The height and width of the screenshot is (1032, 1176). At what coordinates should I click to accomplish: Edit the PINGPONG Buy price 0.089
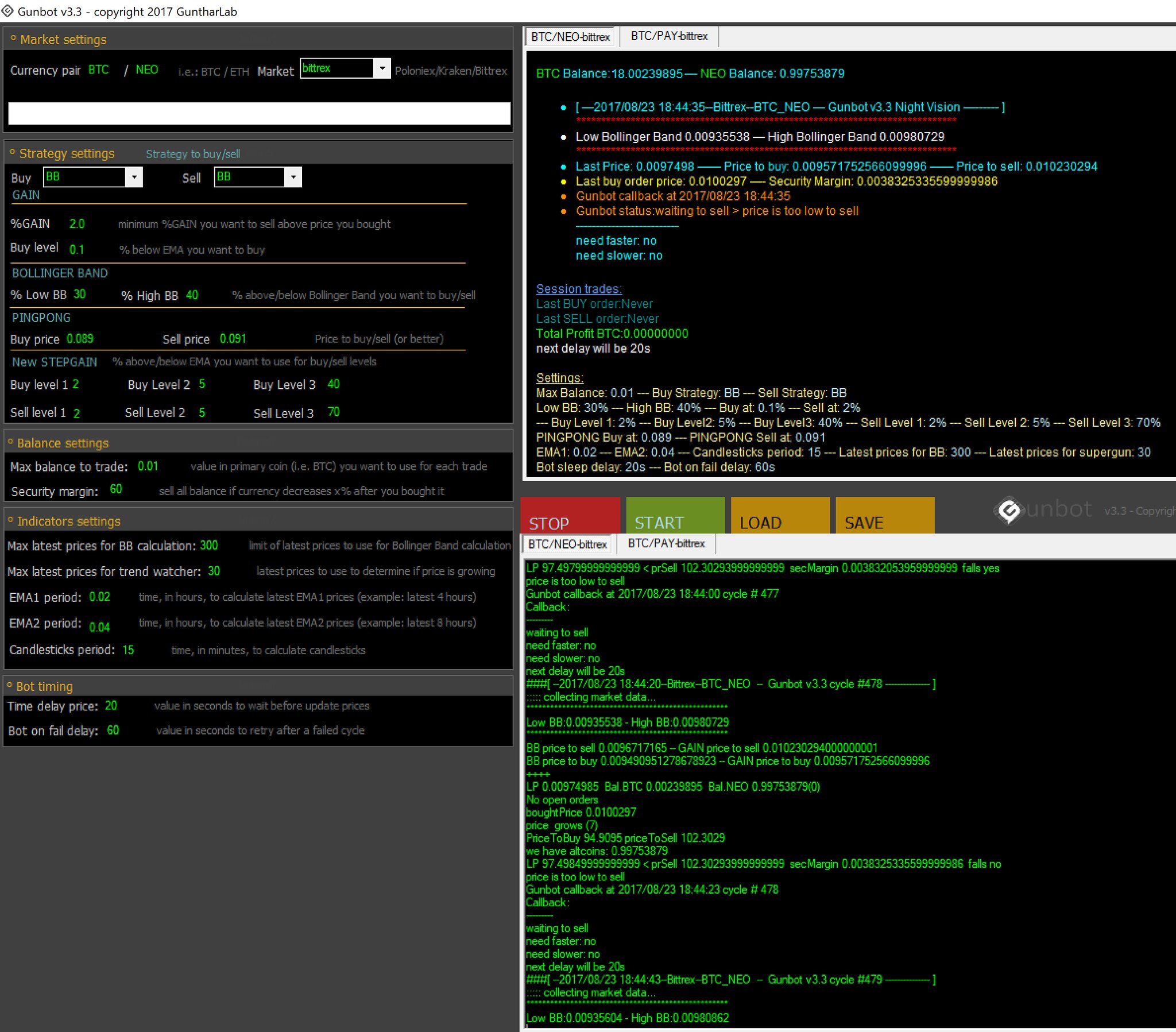tap(80, 339)
